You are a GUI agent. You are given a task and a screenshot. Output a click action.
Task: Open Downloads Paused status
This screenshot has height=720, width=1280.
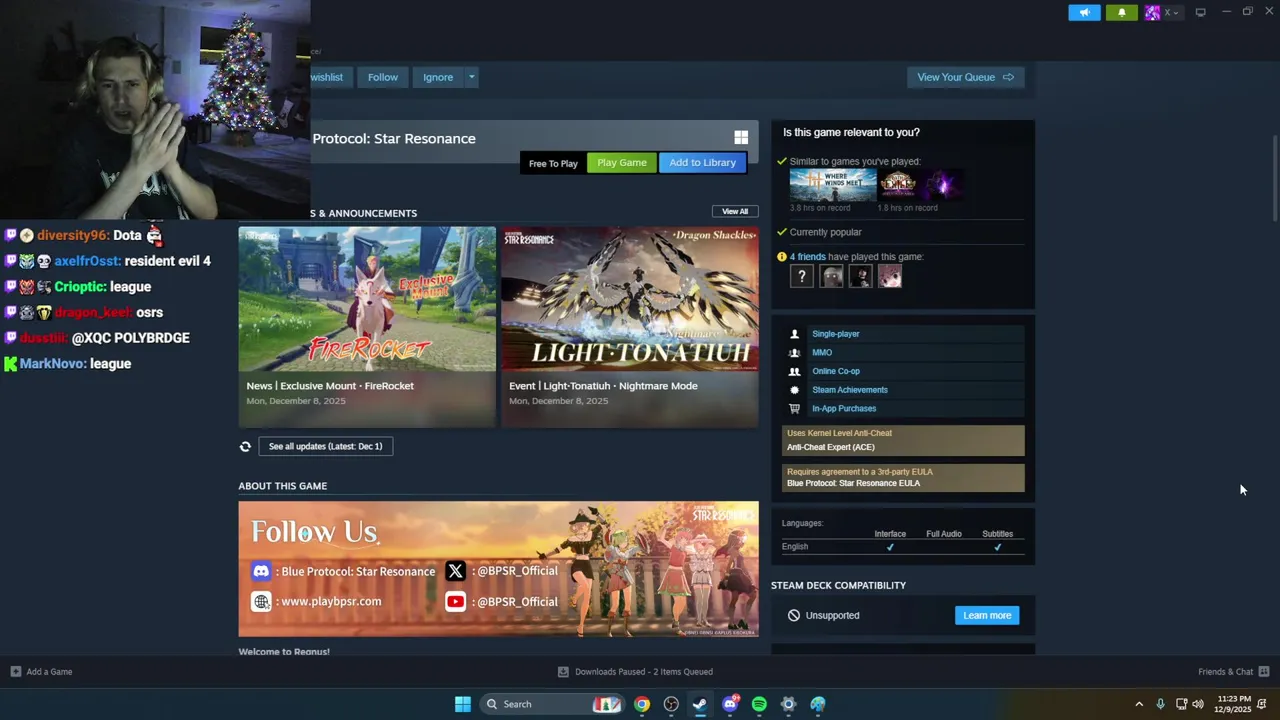pyautogui.click(x=635, y=672)
